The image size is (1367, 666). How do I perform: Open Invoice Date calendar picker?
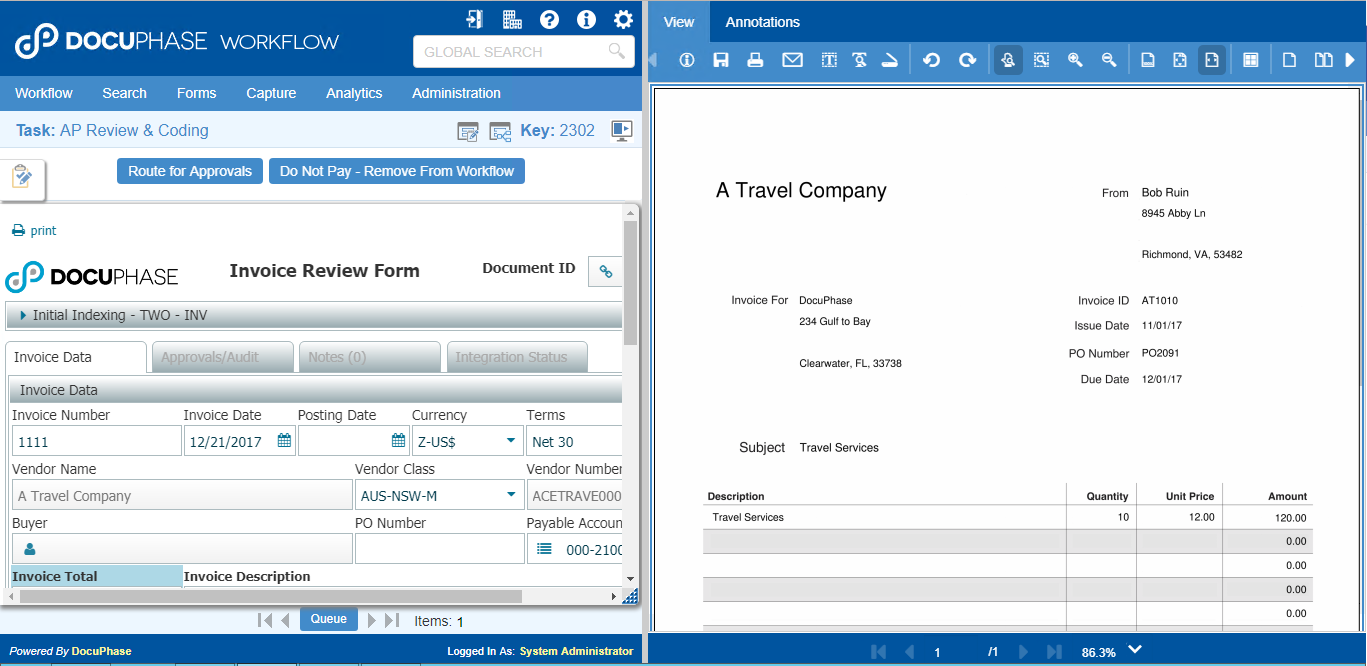pos(284,441)
